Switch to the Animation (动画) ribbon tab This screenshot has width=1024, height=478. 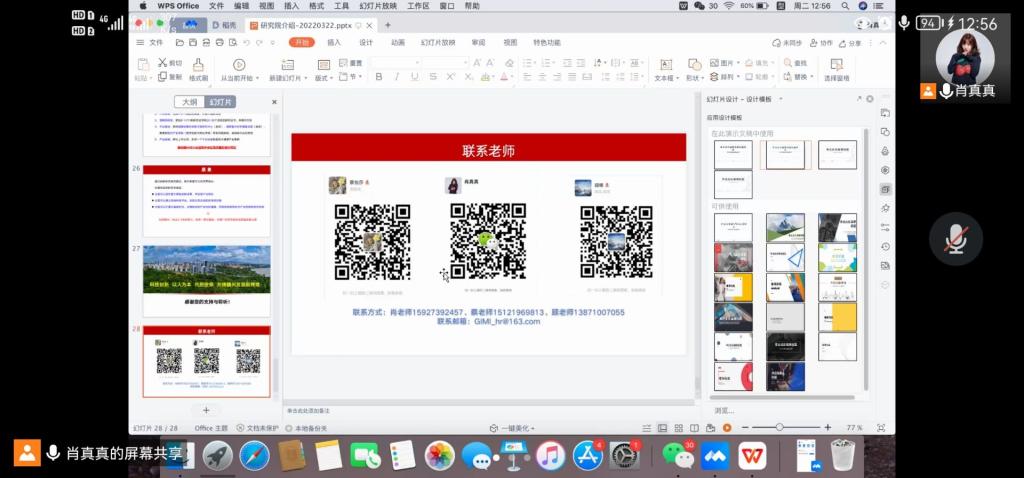coord(397,43)
